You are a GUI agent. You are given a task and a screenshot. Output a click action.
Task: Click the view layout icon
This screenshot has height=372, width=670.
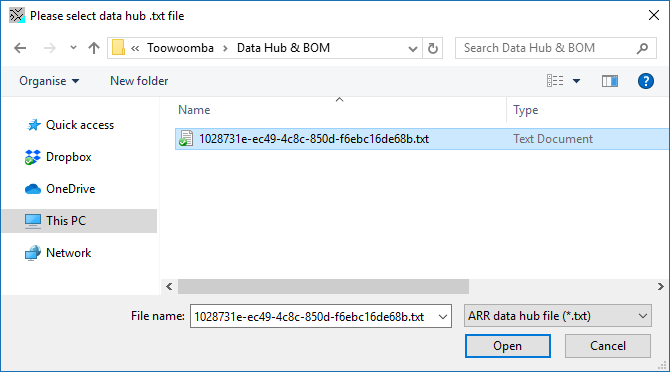pos(555,81)
